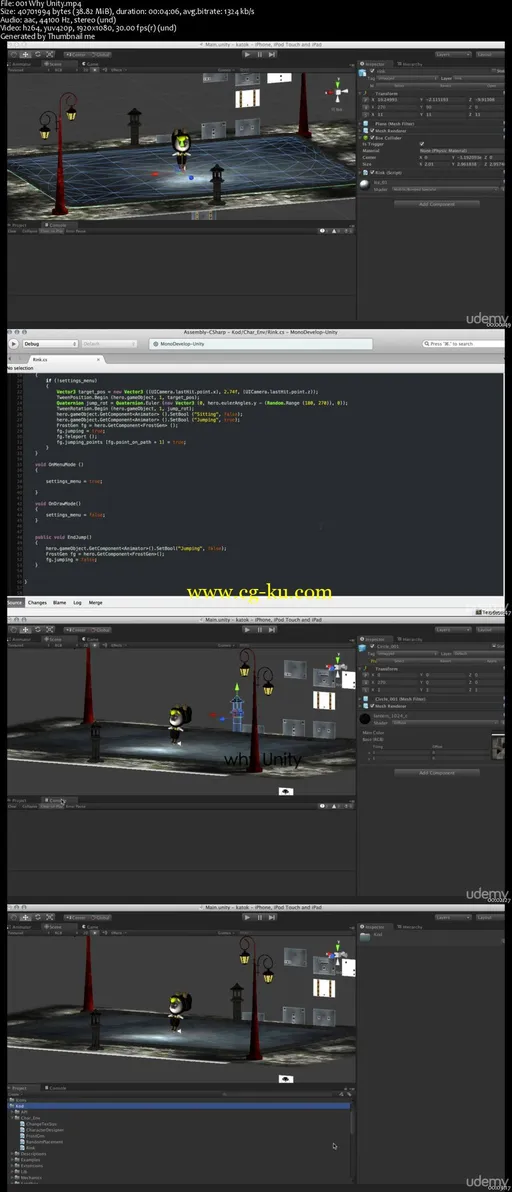
Task: Select the Log tab in MonoDevelop
Action: click(x=77, y=602)
